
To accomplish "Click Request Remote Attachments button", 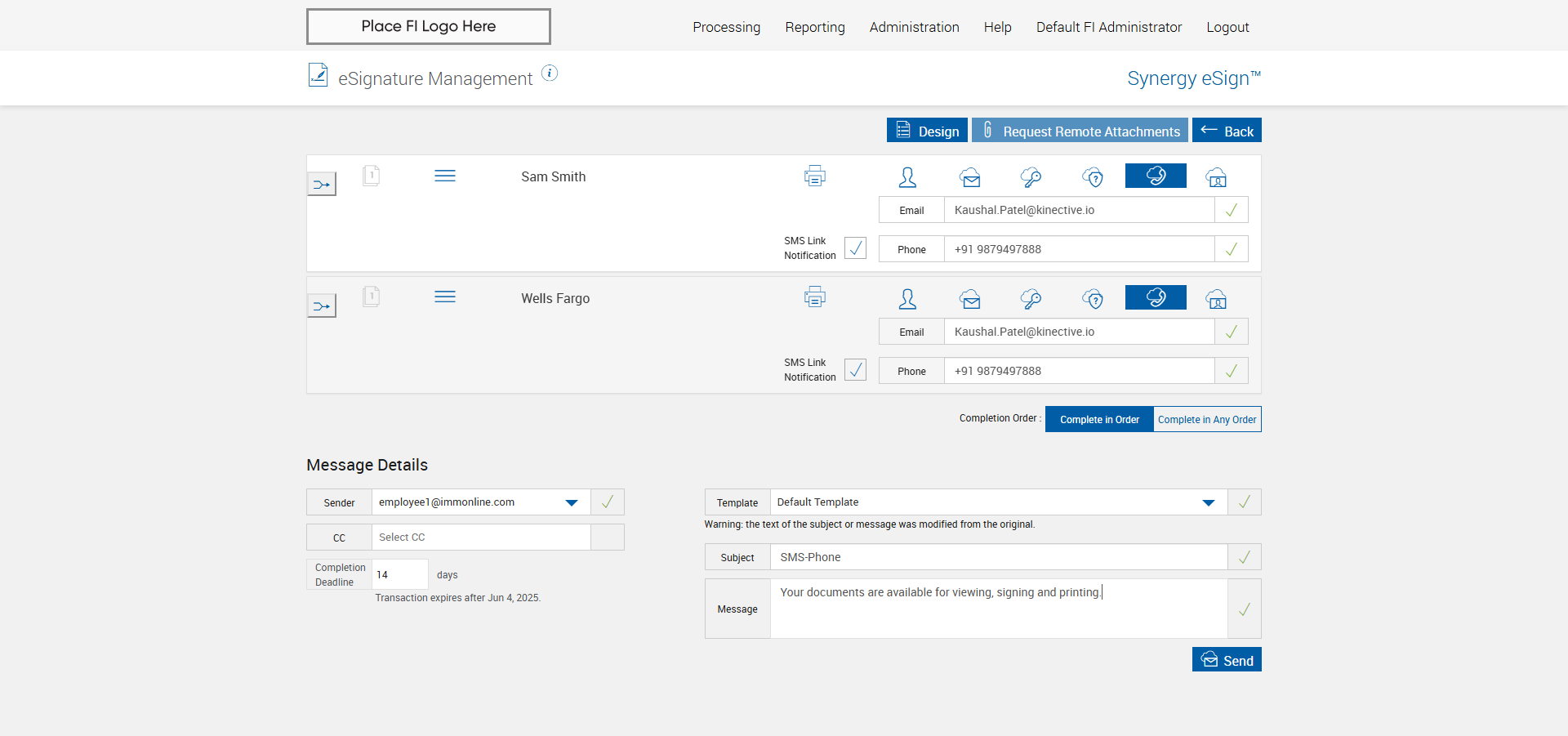I will pyautogui.click(x=1080, y=131).
